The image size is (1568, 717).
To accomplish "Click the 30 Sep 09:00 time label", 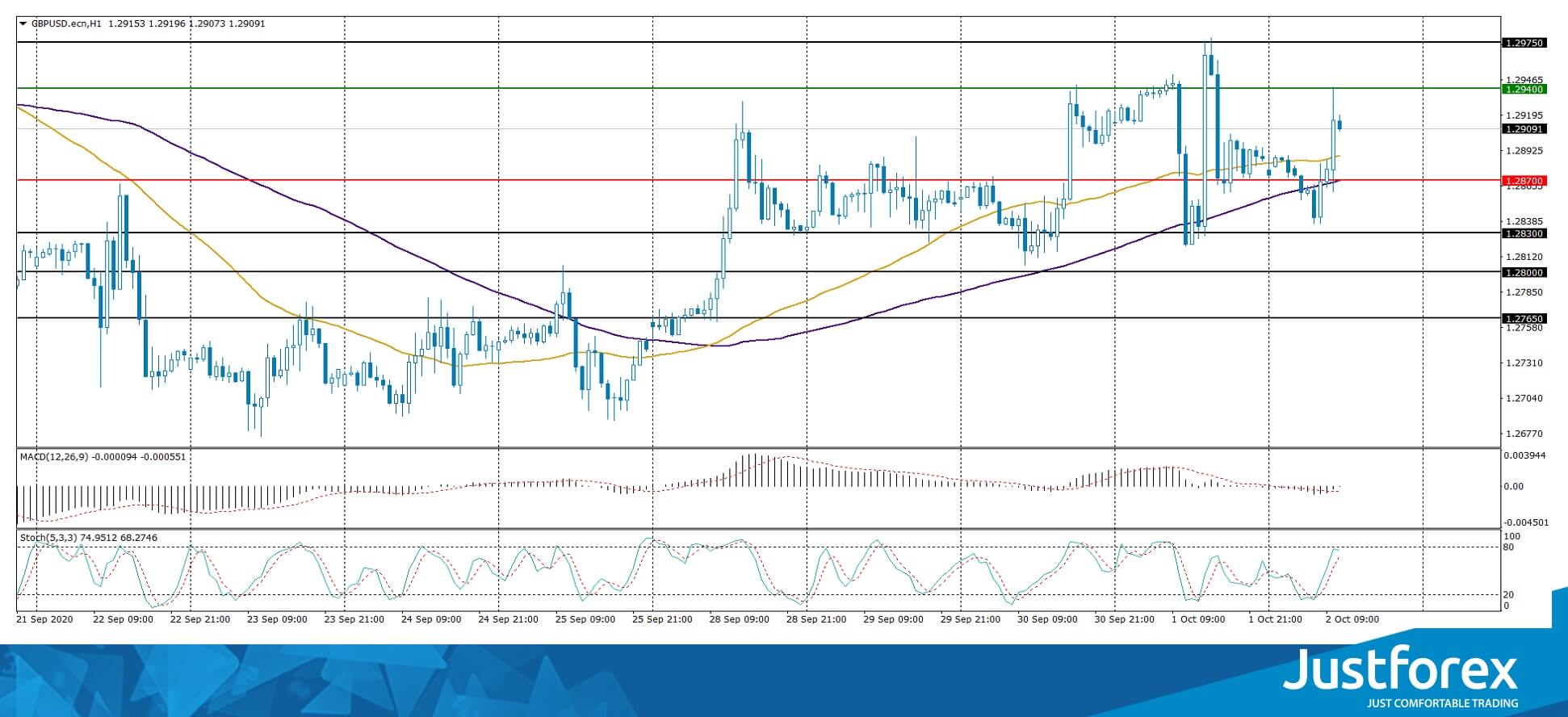I will pos(1047,619).
